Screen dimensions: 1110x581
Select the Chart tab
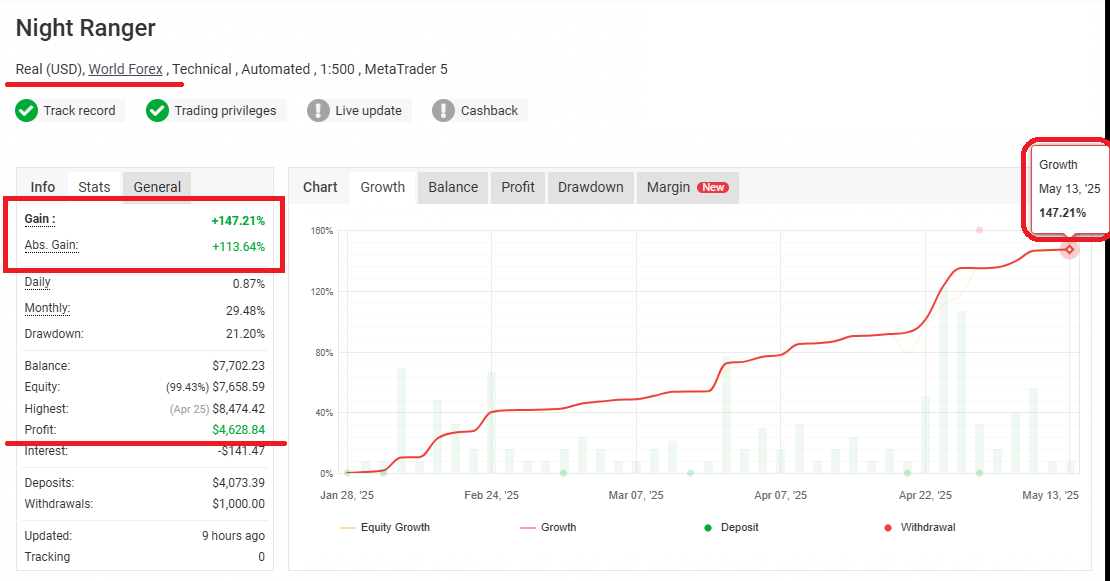(320, 187)
